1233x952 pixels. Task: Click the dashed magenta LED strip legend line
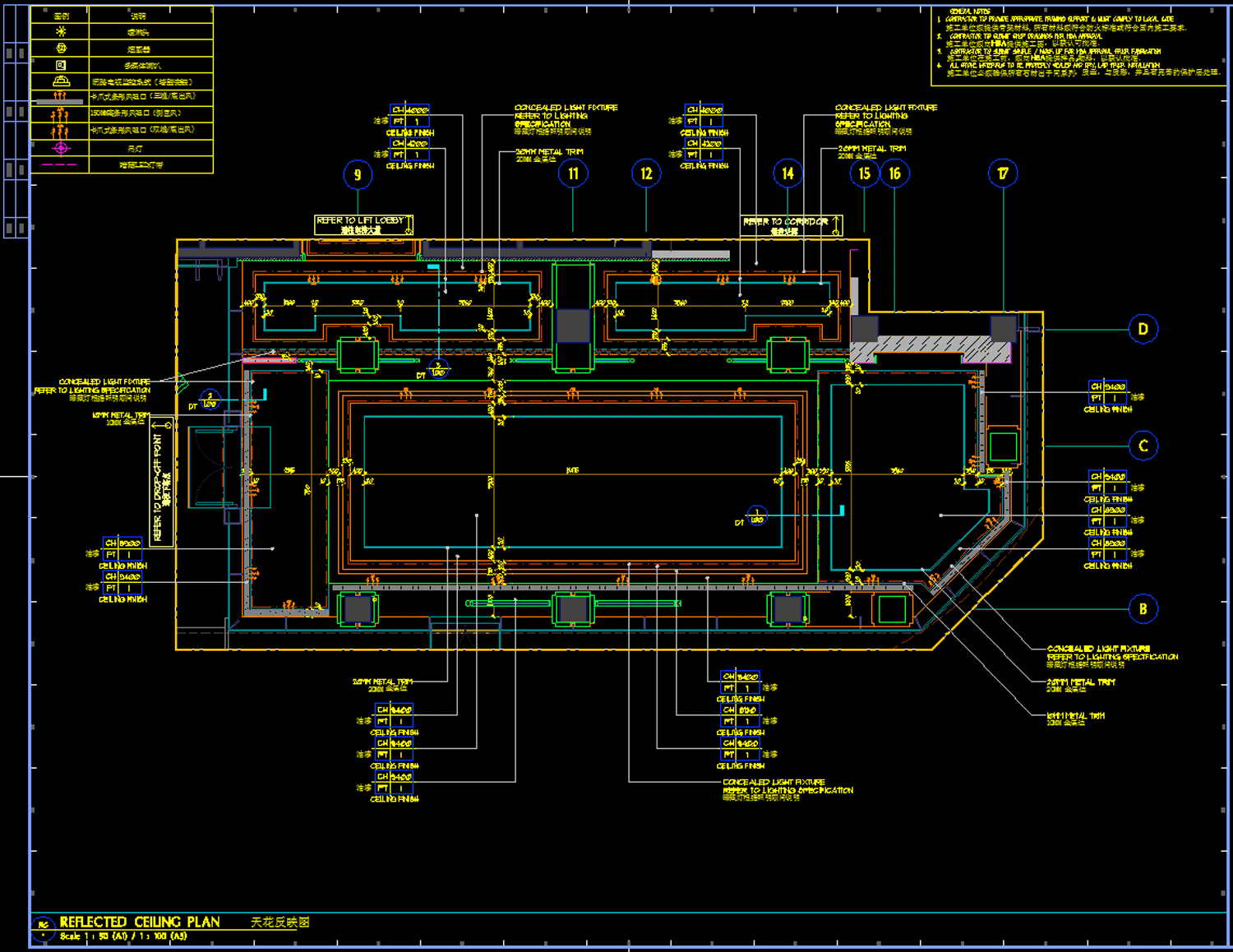pyautogui.click(x=59, y=165)
